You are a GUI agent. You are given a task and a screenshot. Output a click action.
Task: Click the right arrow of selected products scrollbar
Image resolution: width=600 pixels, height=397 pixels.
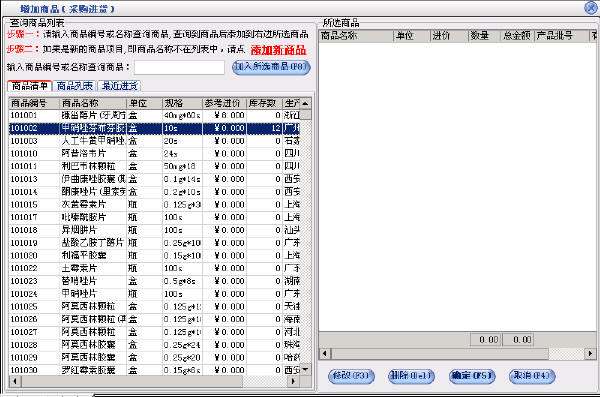(x=590, y=353)
